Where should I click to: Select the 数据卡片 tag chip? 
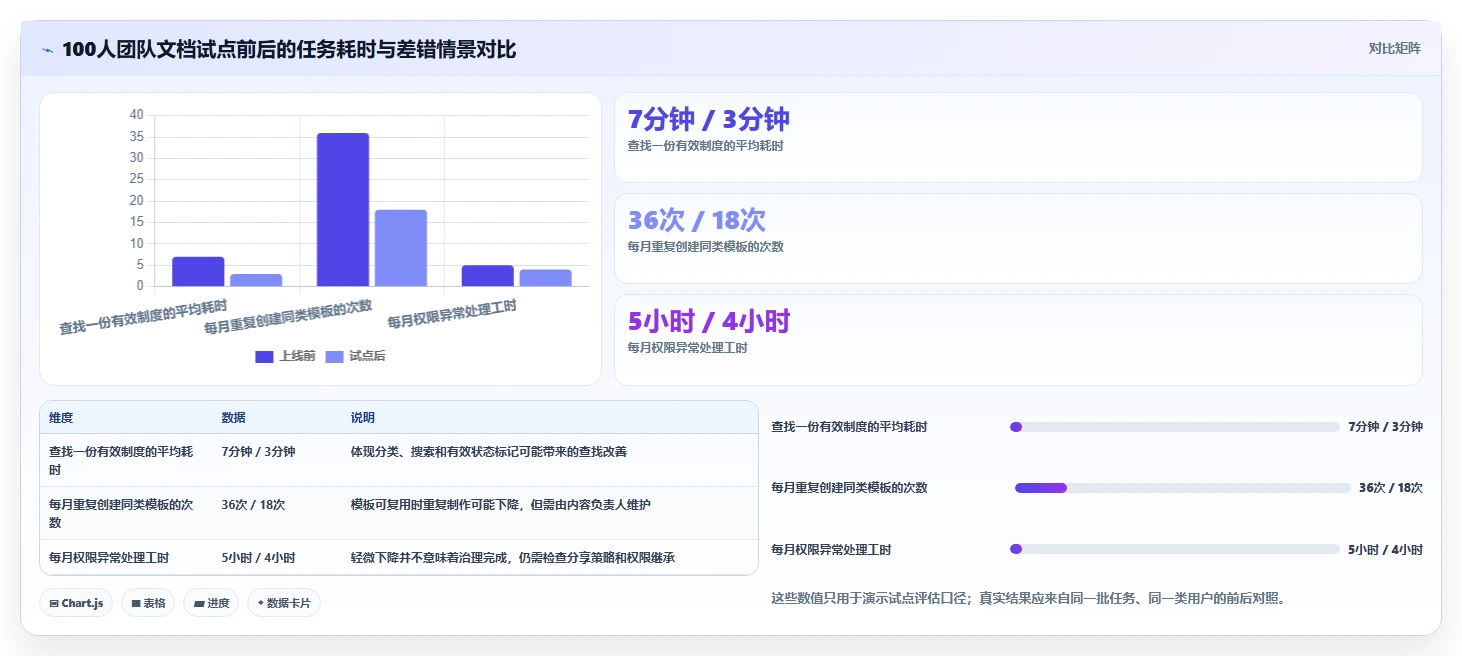pos(284,603)
